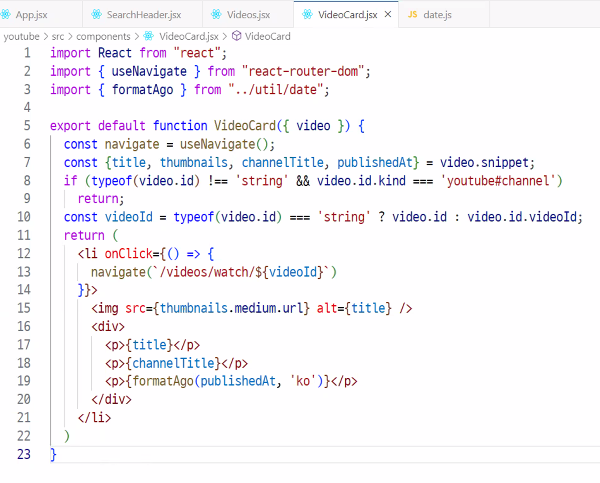The width and height of the screenshot is (600, 483).
Task: Click thumbnails in destructuring on line 7
Action: [x=194, y=162]
